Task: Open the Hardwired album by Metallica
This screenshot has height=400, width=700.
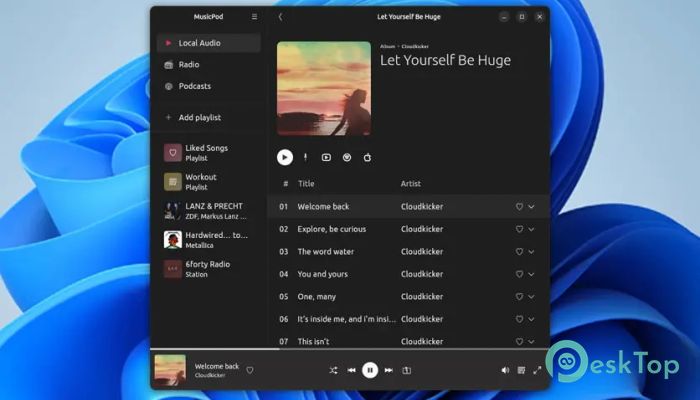Action: (x=208, y=240)
